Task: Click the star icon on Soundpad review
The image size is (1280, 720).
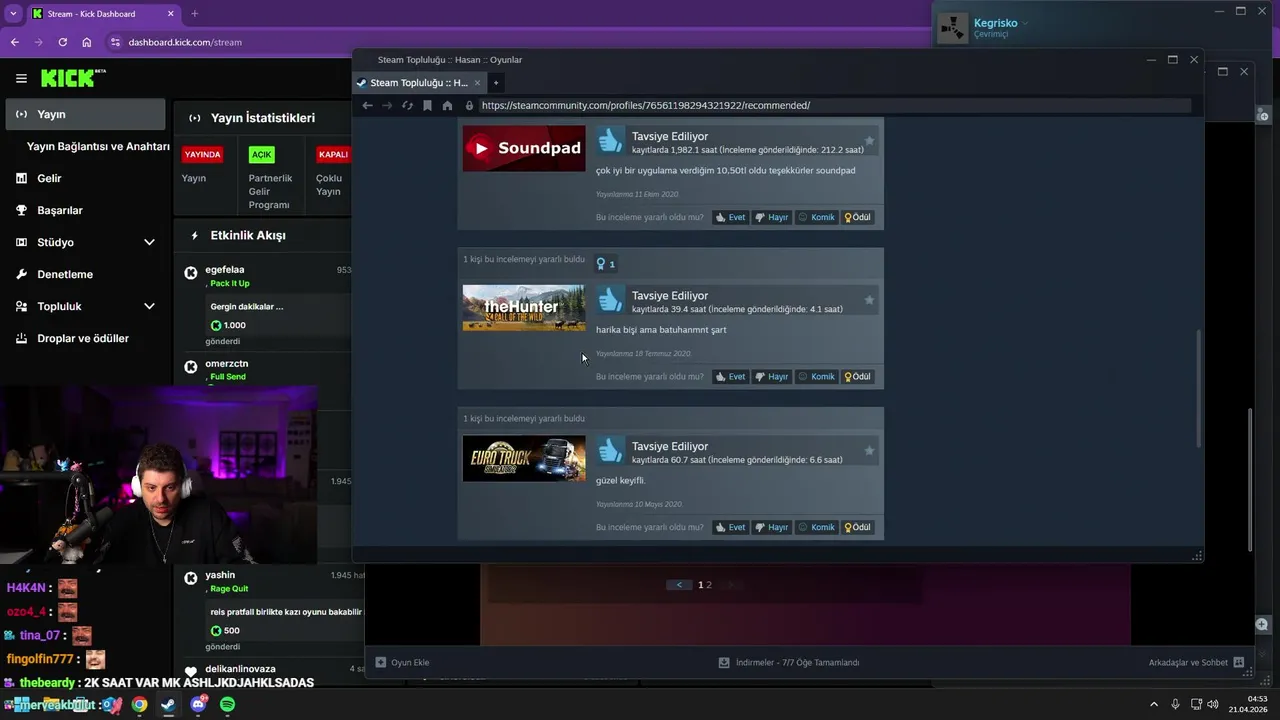Action: 869,141
